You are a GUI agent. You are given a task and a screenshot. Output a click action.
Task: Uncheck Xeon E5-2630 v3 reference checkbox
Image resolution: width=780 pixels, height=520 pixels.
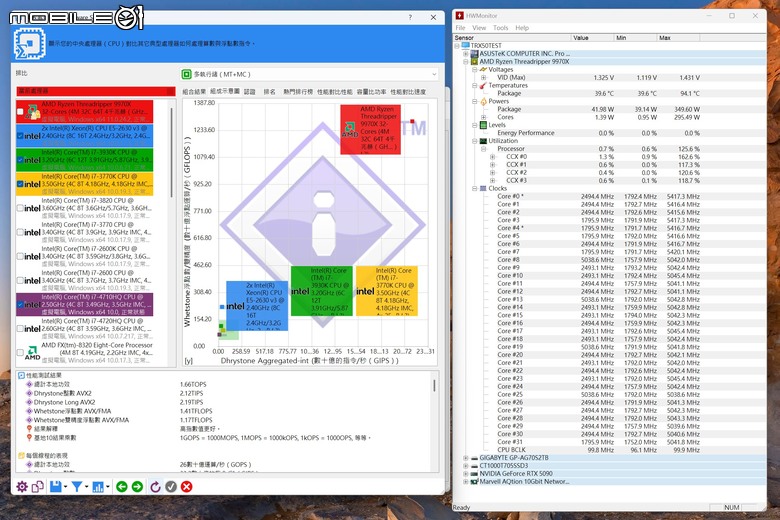click(x=20, y=135)
